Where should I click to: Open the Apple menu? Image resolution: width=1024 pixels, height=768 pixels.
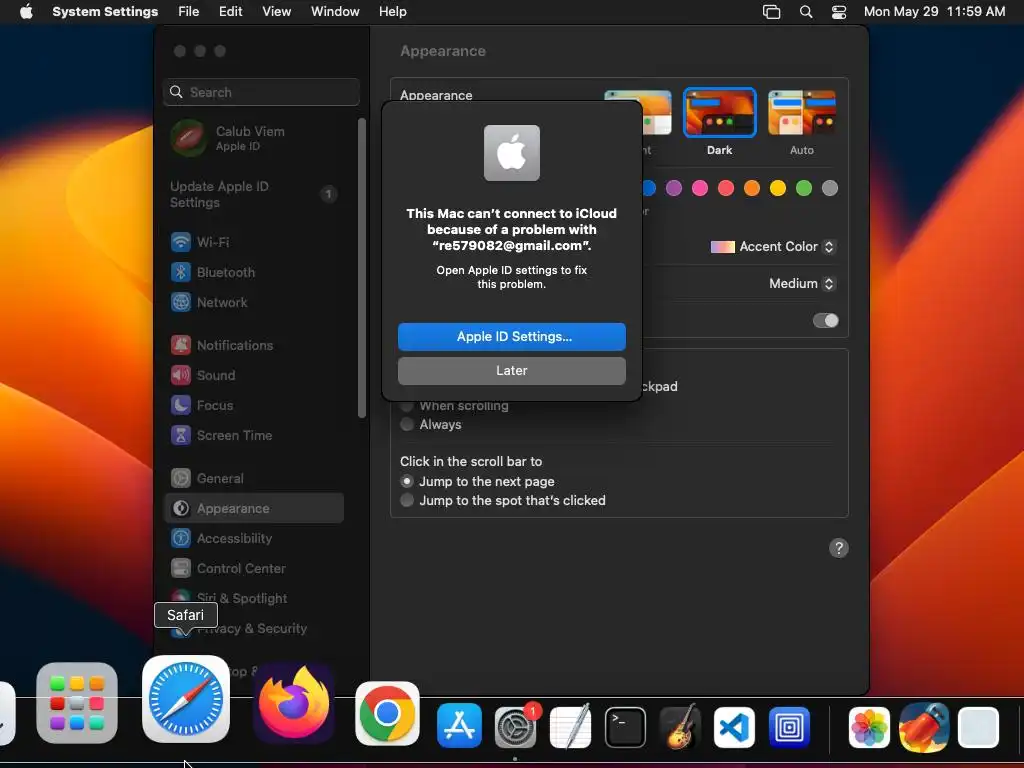pyautogui.click(x=26, y=11)
